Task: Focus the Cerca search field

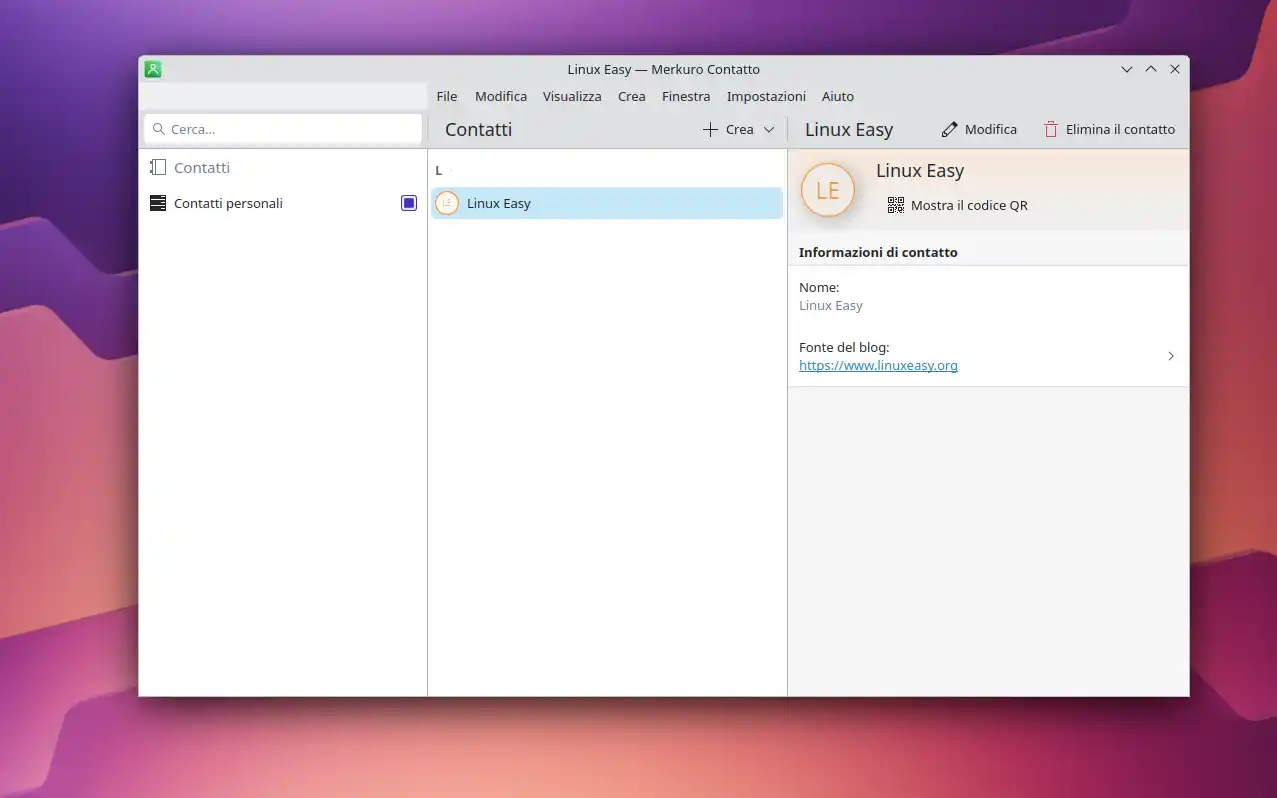Action: pyautogui.click(x=284, y=129)
